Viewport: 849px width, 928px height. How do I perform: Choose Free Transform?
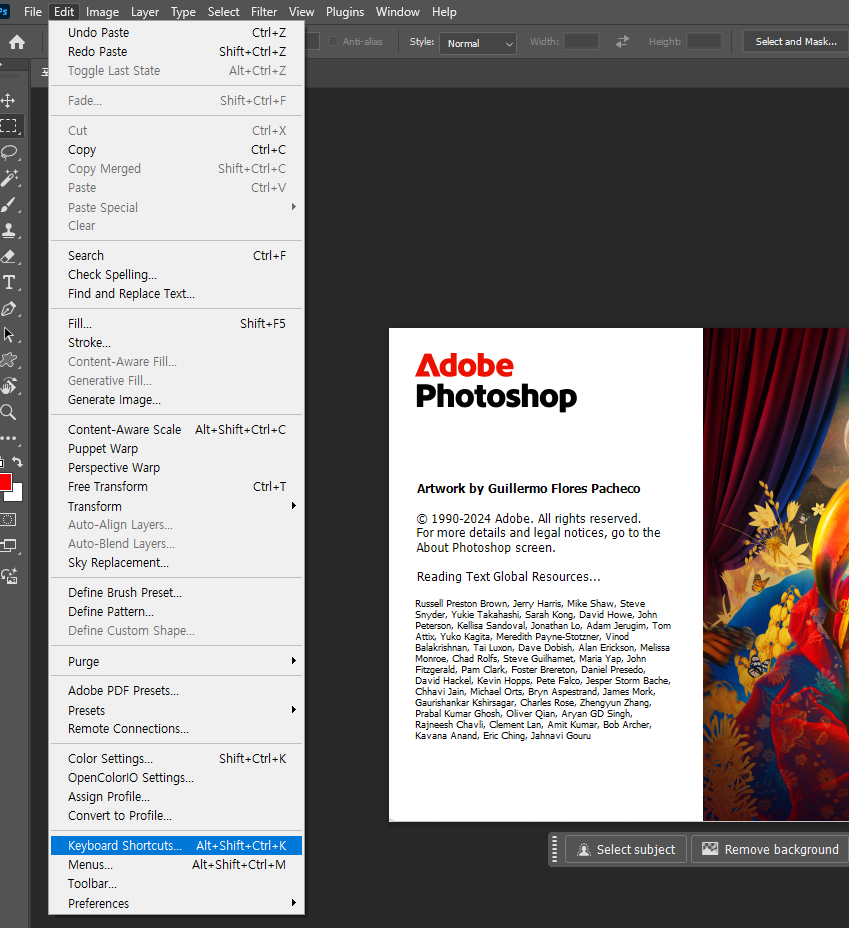[176, 486]
